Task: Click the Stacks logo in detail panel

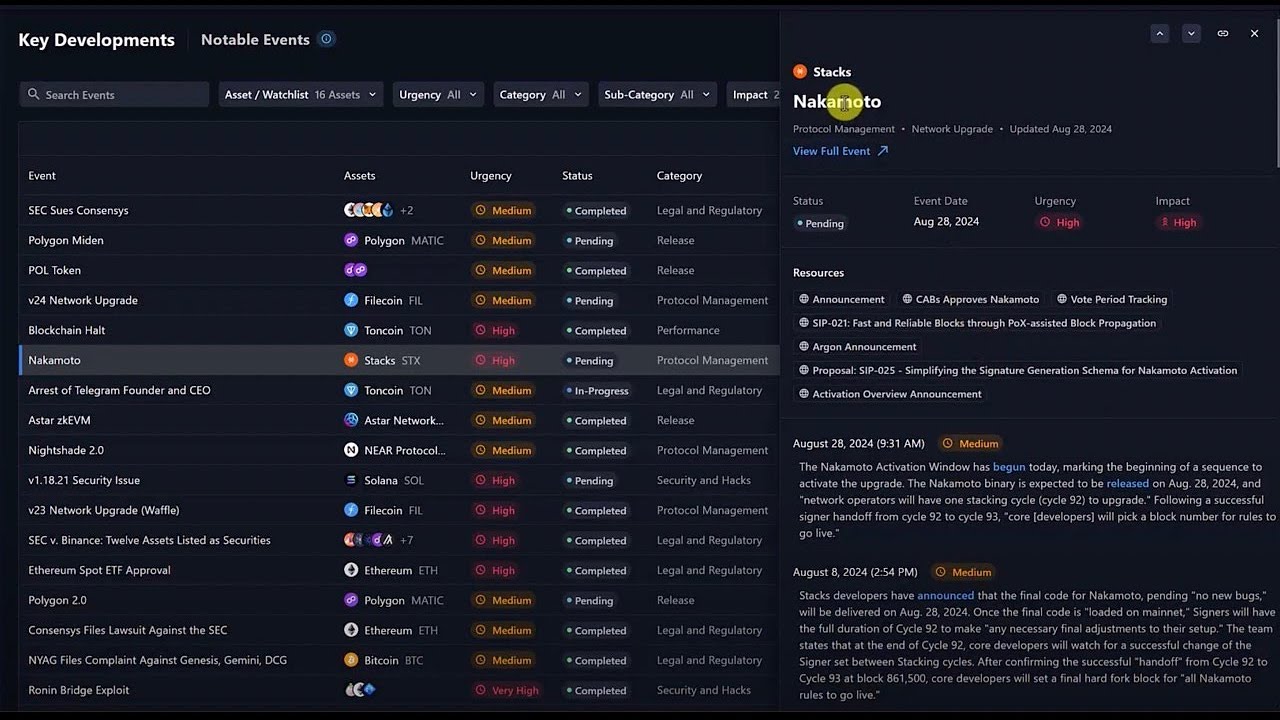Action: (800, 71)
